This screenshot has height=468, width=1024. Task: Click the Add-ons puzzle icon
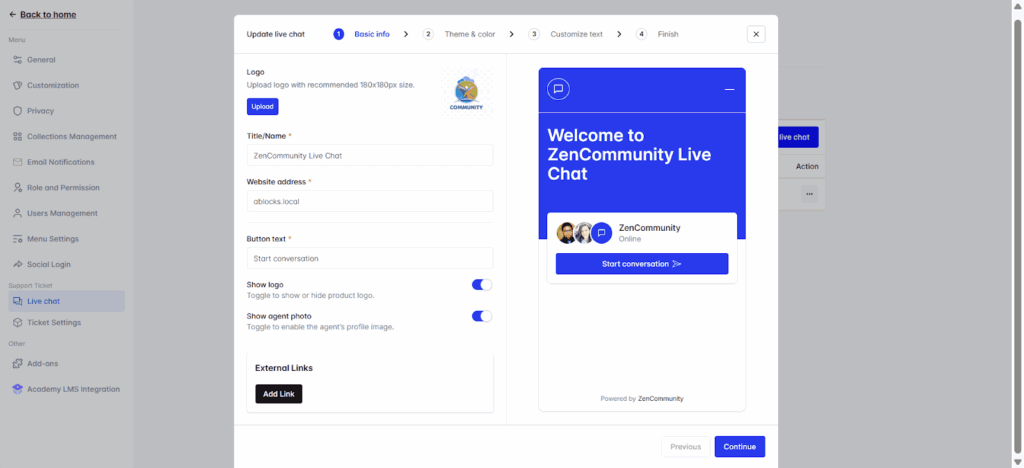pos(18,364)
